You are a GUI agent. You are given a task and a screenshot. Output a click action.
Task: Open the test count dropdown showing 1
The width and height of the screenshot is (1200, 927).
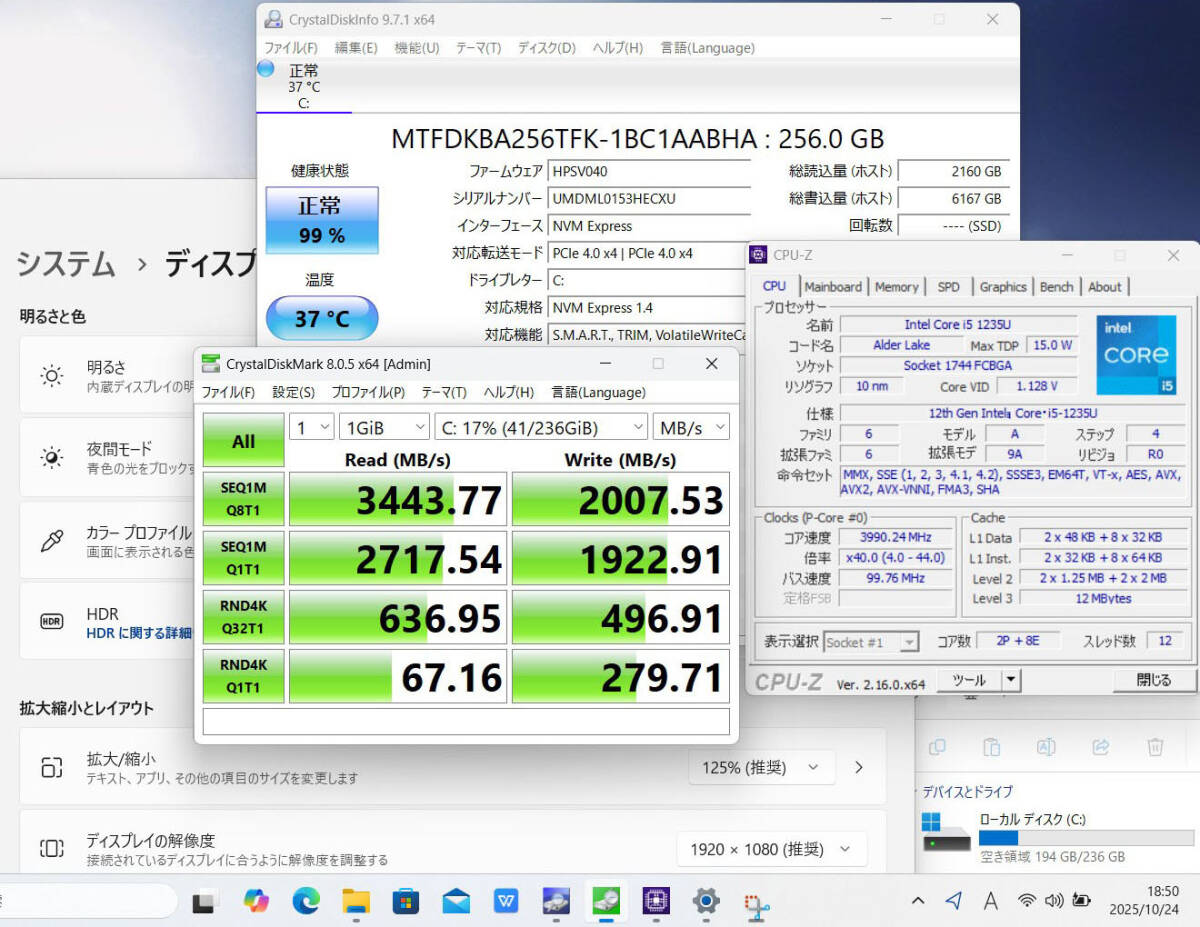pos(311,428)
